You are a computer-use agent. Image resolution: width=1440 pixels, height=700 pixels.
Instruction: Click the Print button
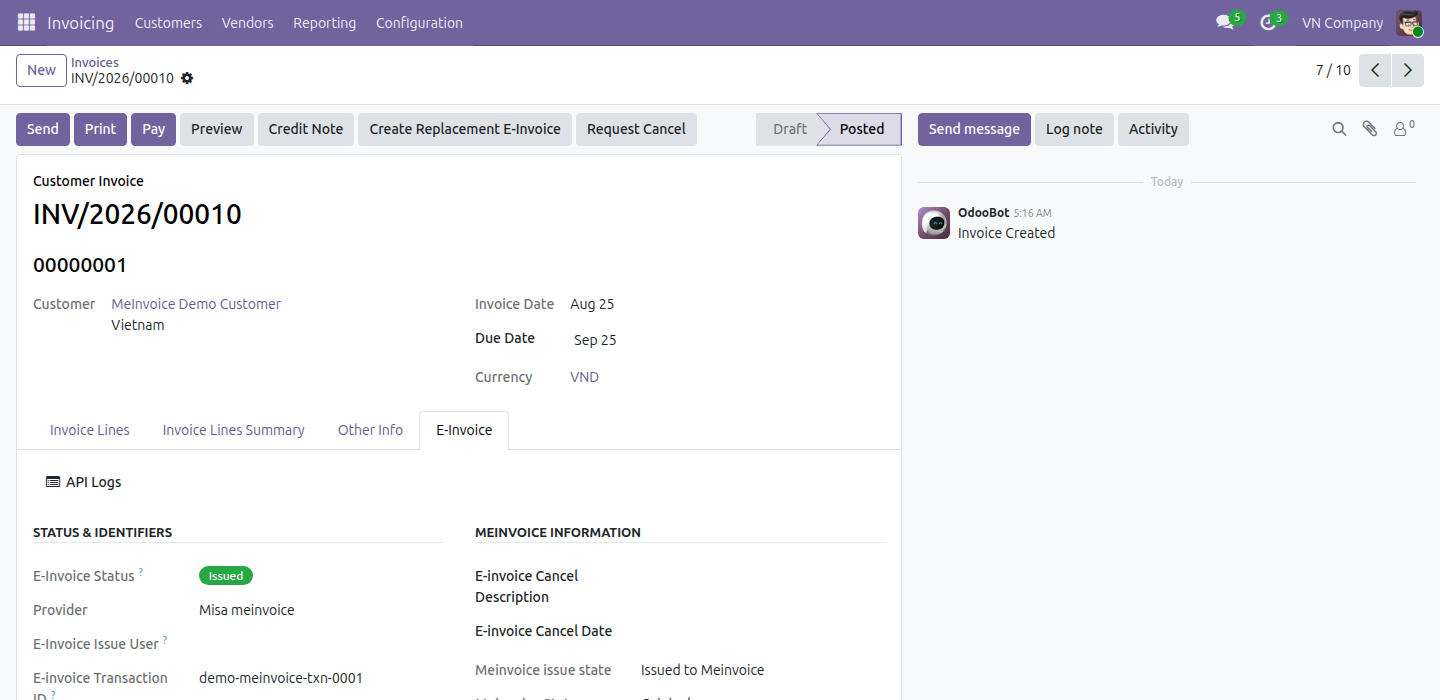pos(100,129)
